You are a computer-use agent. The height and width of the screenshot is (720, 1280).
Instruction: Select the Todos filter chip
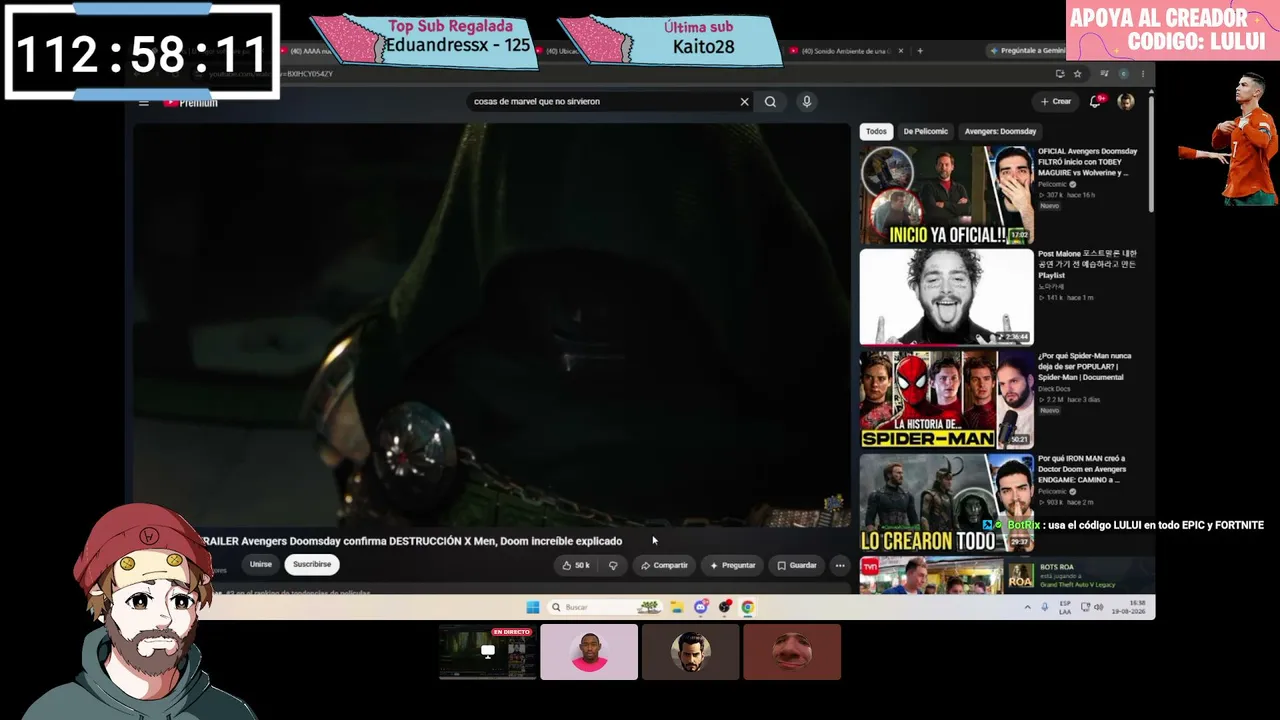tap(876, 131)
